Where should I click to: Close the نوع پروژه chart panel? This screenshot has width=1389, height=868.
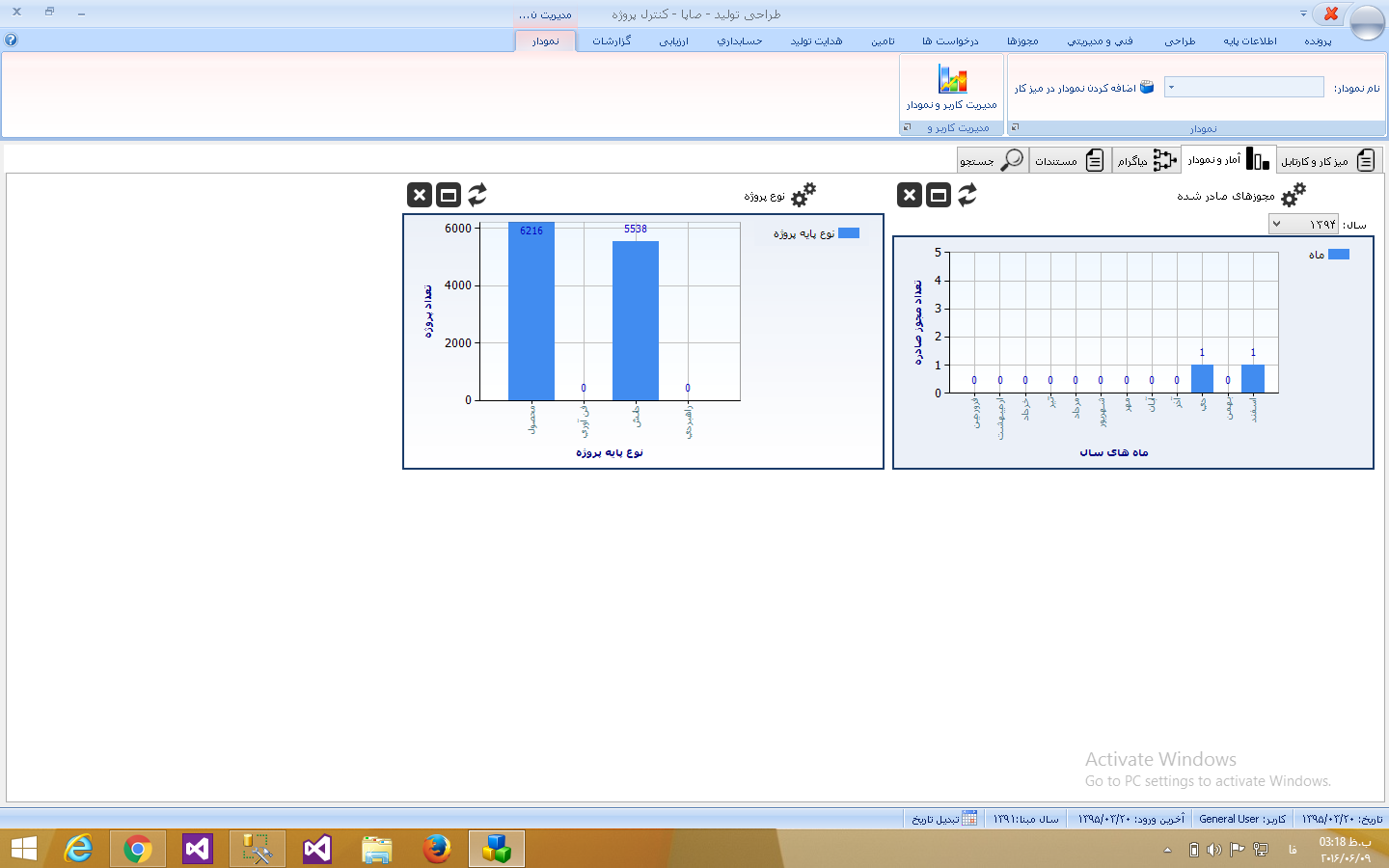tap(420, 195)
